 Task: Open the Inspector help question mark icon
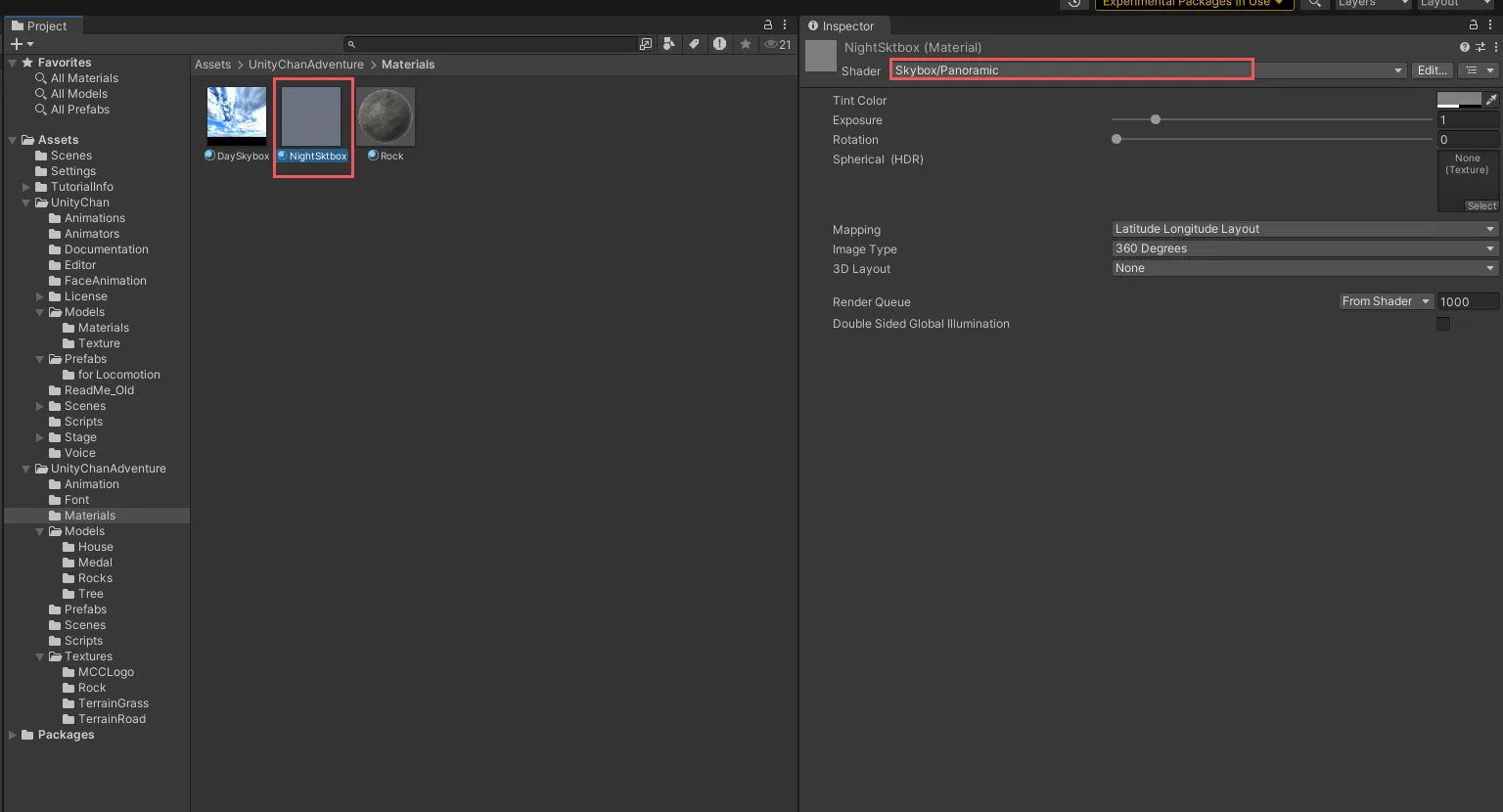pyautogui.click(x=1464, y=47)
